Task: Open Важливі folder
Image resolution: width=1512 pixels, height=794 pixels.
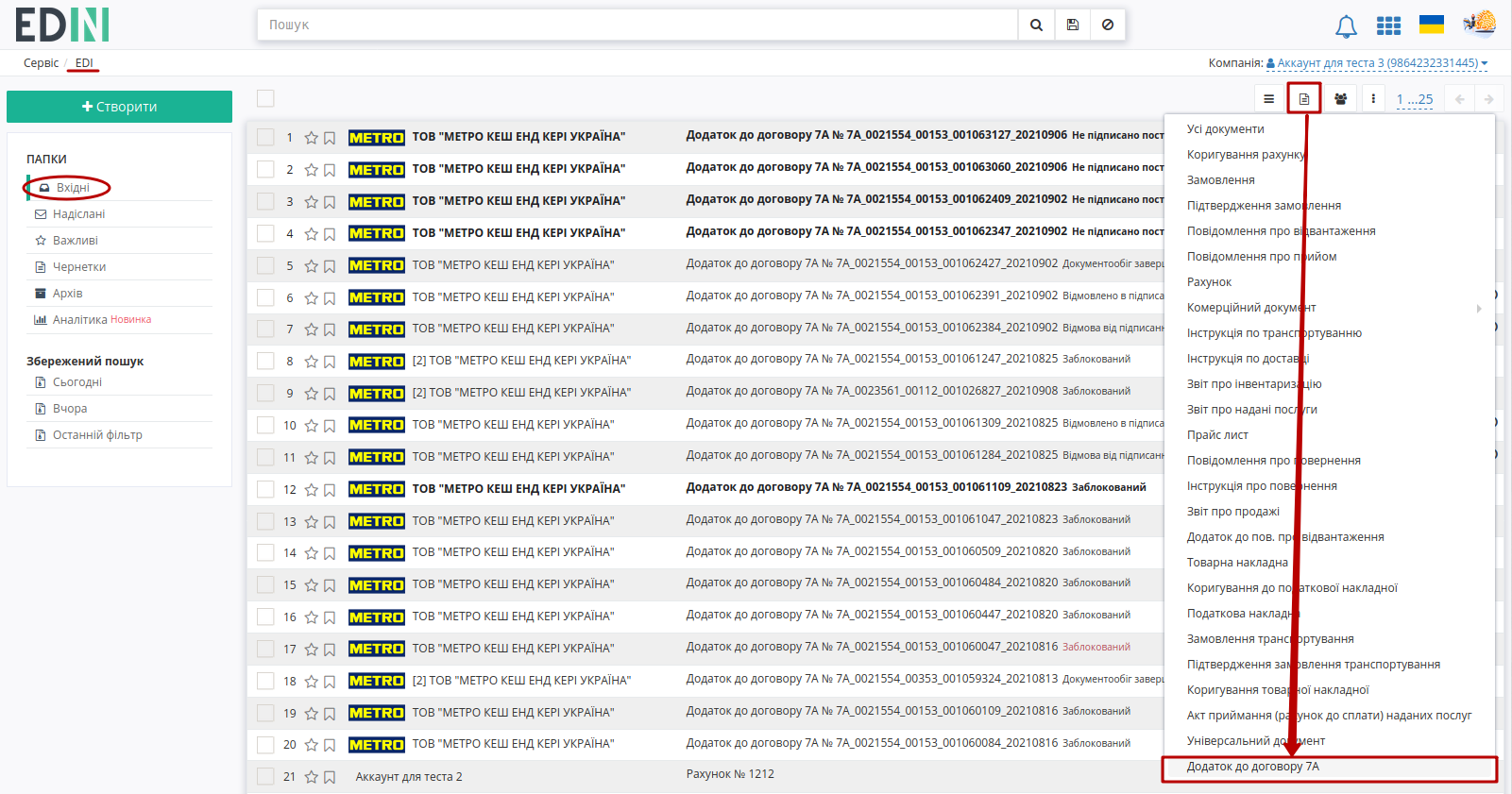Action: click(75, 241)
